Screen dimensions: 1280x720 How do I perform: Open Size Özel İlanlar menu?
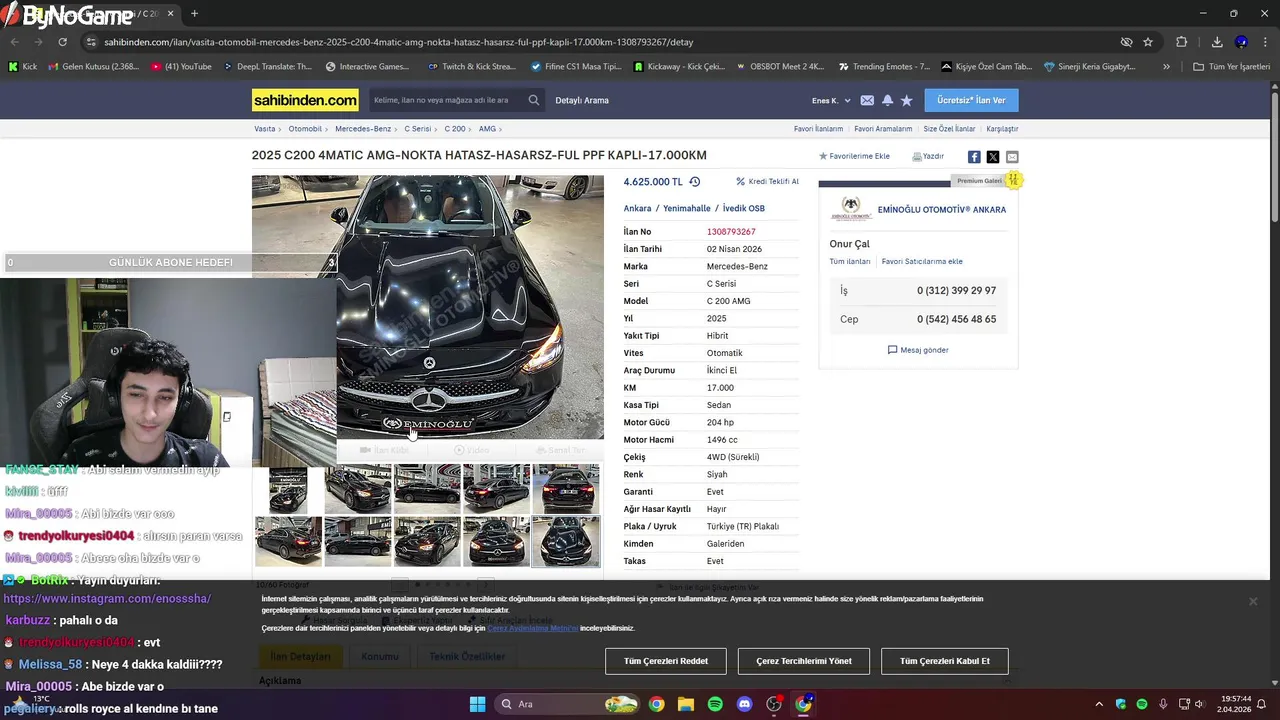[949, 129]
